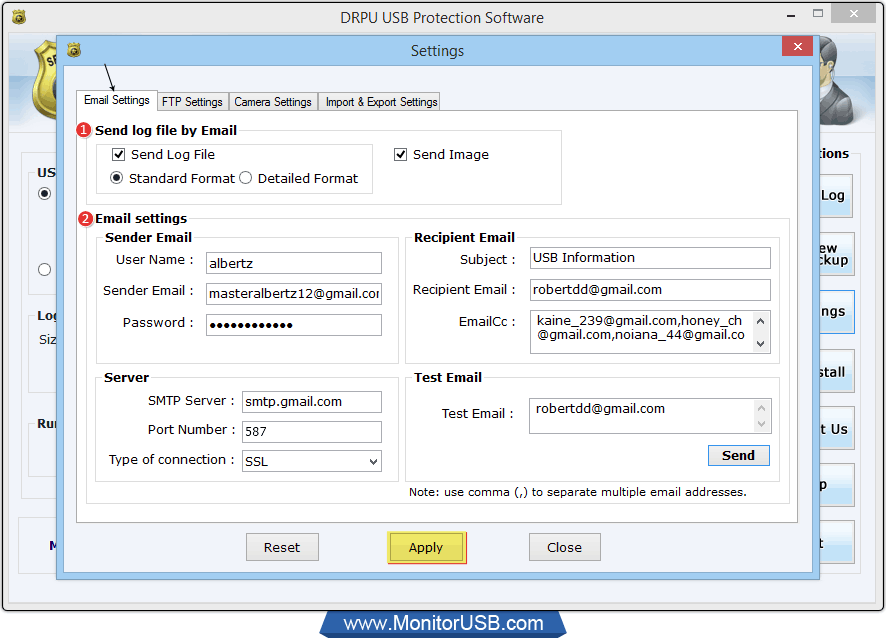Click the 'Send log file by Email' heading
This screenshot has height=638, width=886.
click(166, 131)
